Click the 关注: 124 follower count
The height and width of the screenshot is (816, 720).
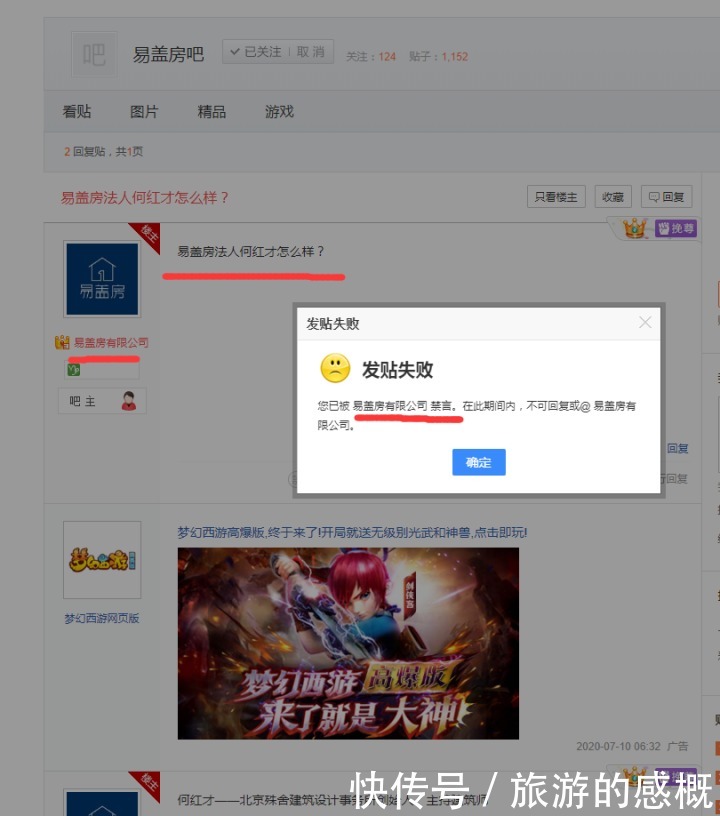371,56
